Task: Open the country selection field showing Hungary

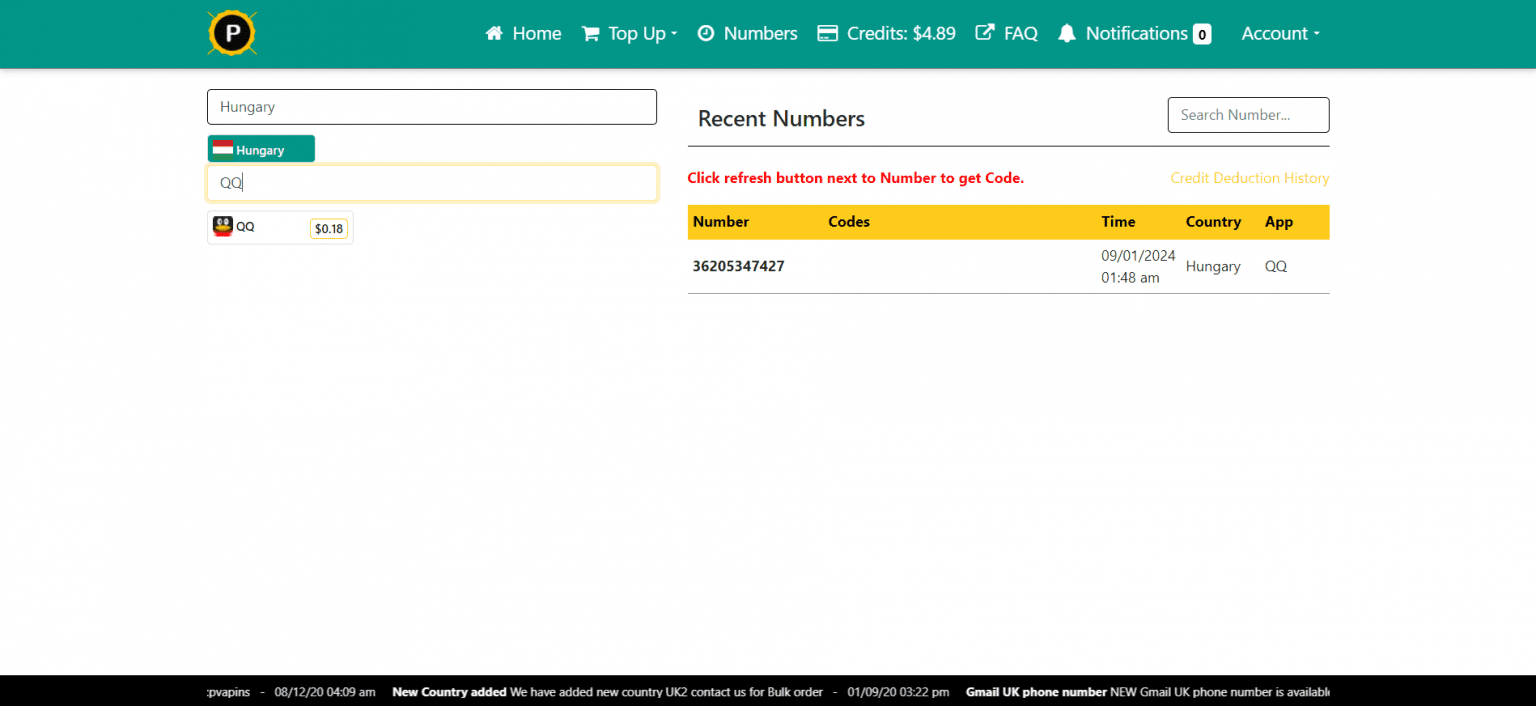Action: pyautogui.click(x=432, y=107)
